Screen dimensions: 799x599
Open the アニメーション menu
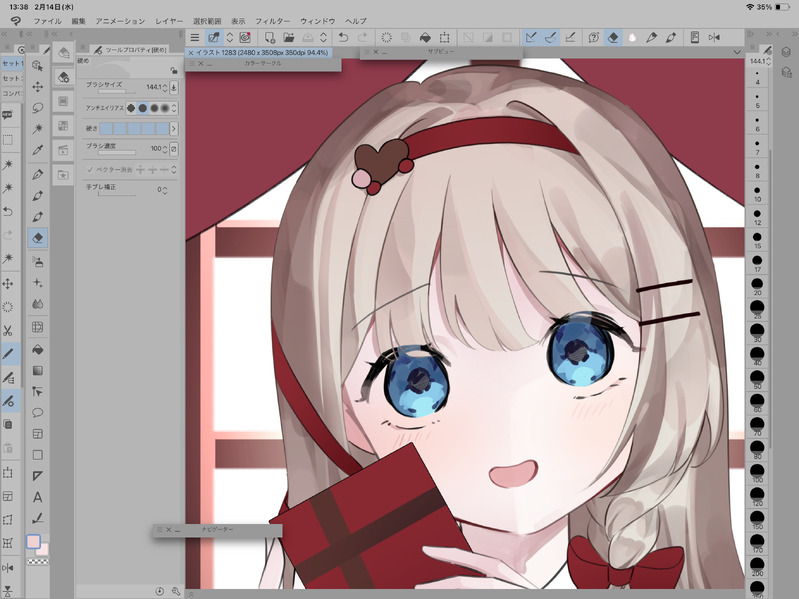120,21
